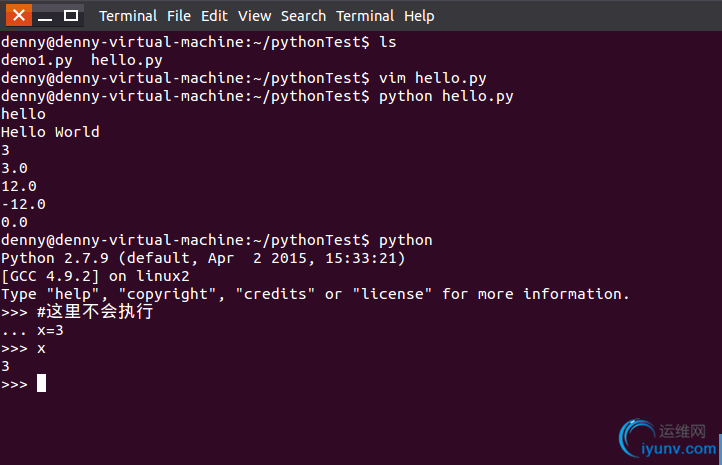Click the 'python hello.py' command line
722x465 pixels.
[x=257, y=96]
